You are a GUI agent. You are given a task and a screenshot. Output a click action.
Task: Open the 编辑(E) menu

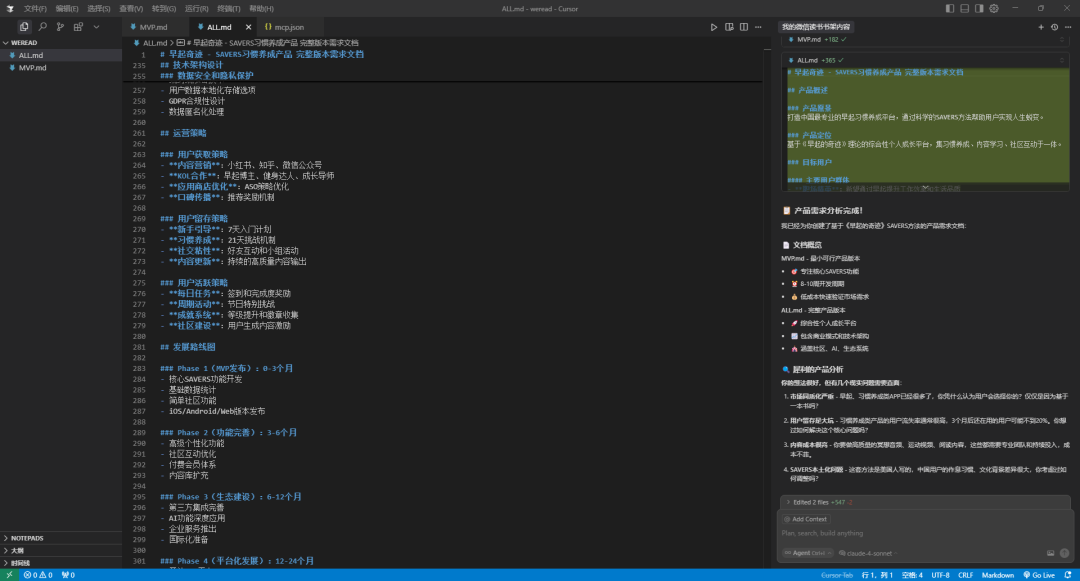click(67, 8)
